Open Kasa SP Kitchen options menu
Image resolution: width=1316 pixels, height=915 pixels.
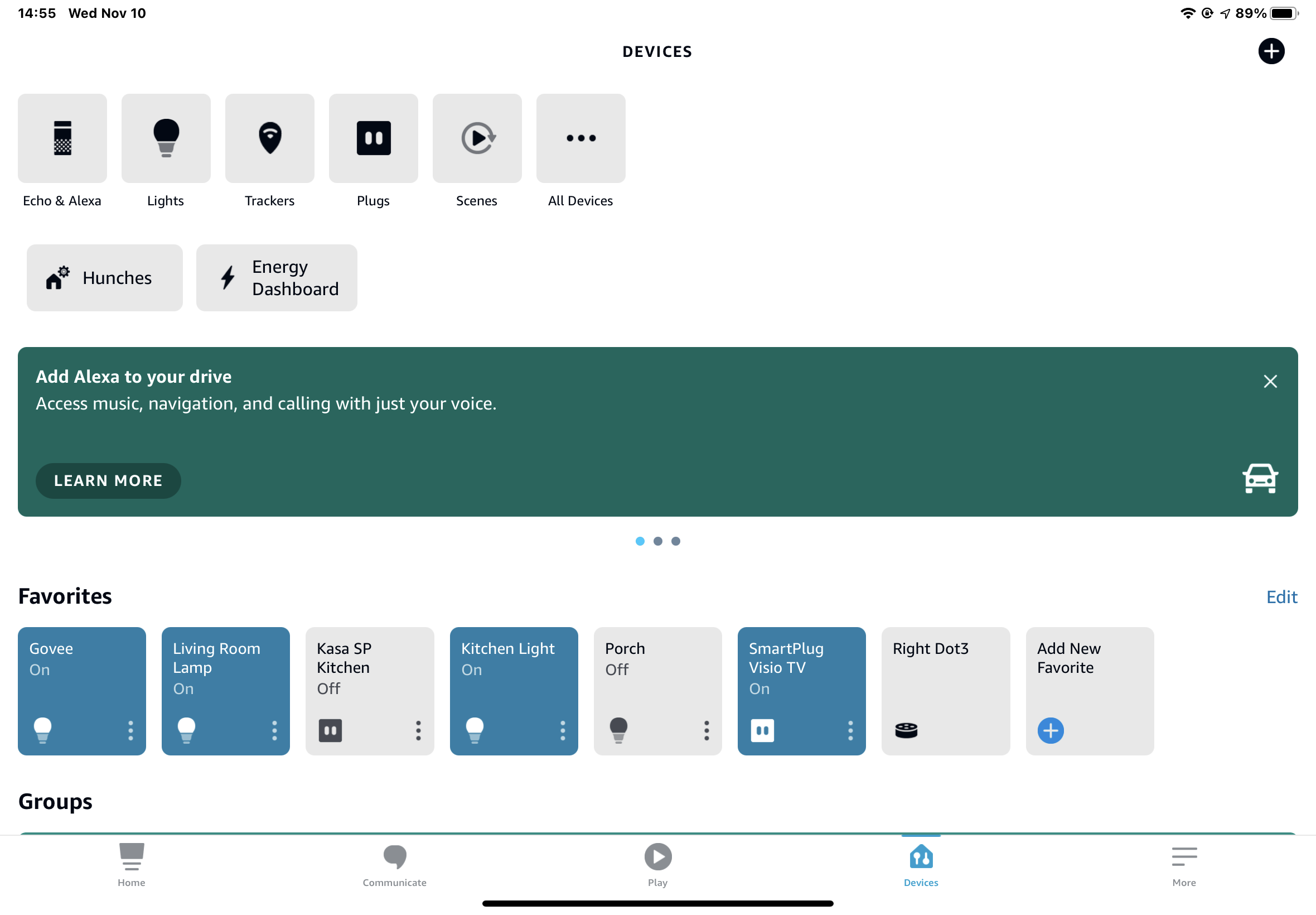click(418, 730)
